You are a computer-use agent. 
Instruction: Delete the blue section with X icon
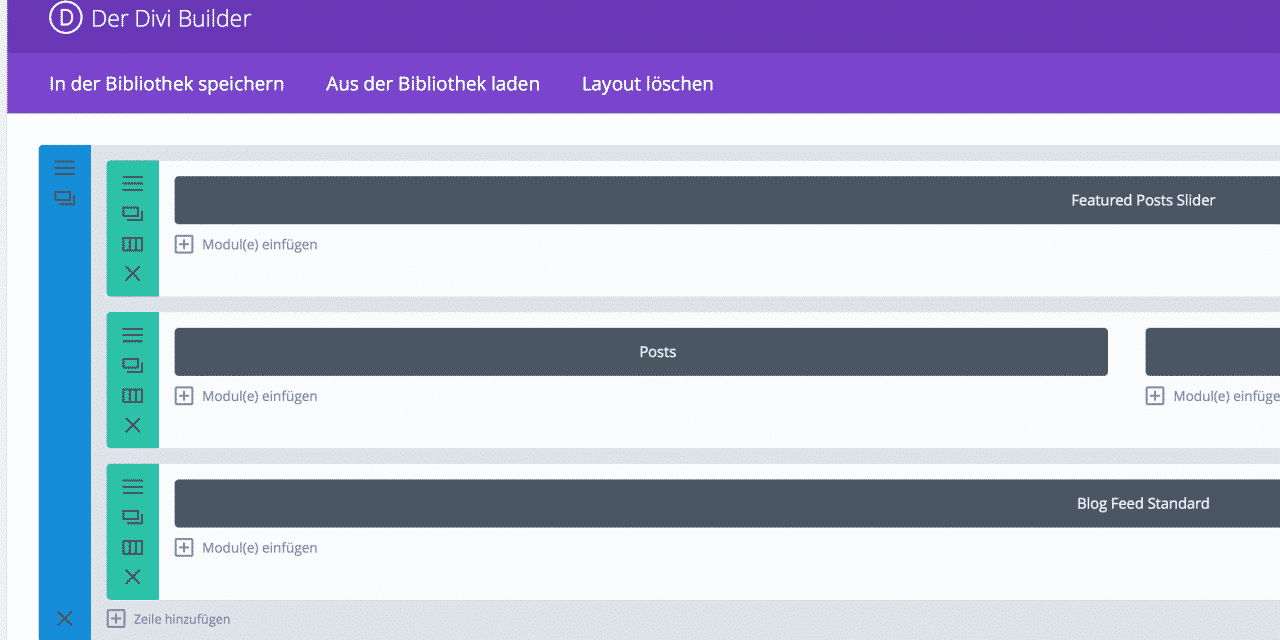click(65, 618)
